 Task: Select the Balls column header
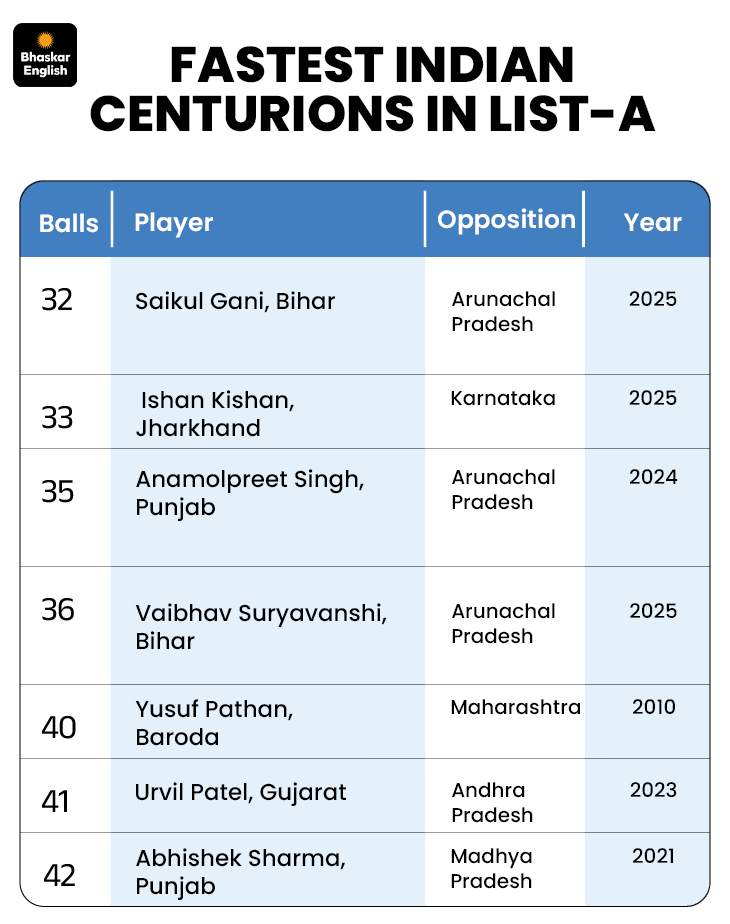(x=68, y=222)
